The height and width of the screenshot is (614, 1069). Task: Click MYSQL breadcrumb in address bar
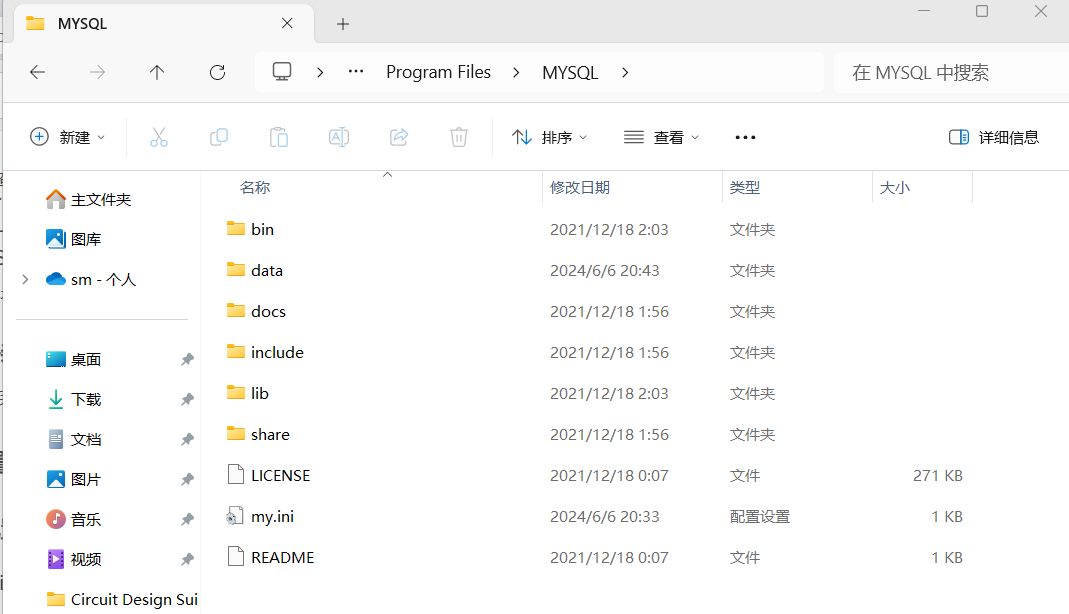coord(570,72)
